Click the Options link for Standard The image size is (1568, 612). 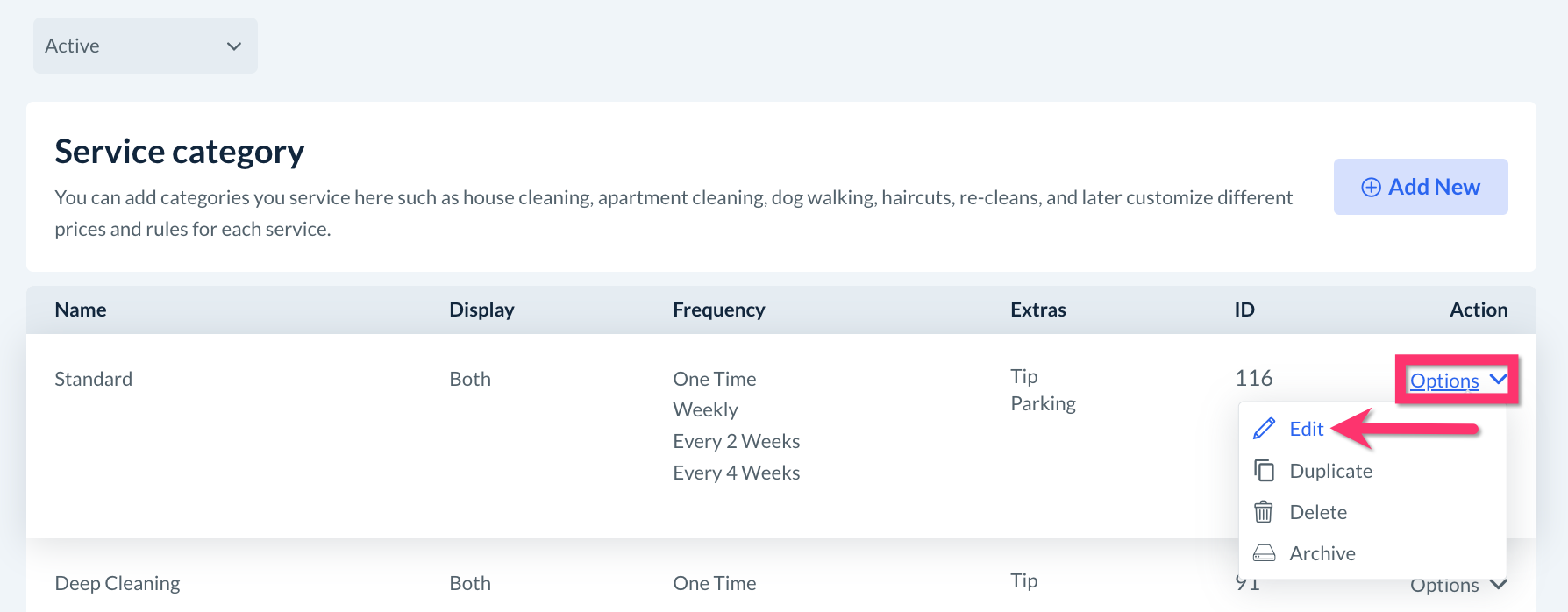coord(1444,381)
